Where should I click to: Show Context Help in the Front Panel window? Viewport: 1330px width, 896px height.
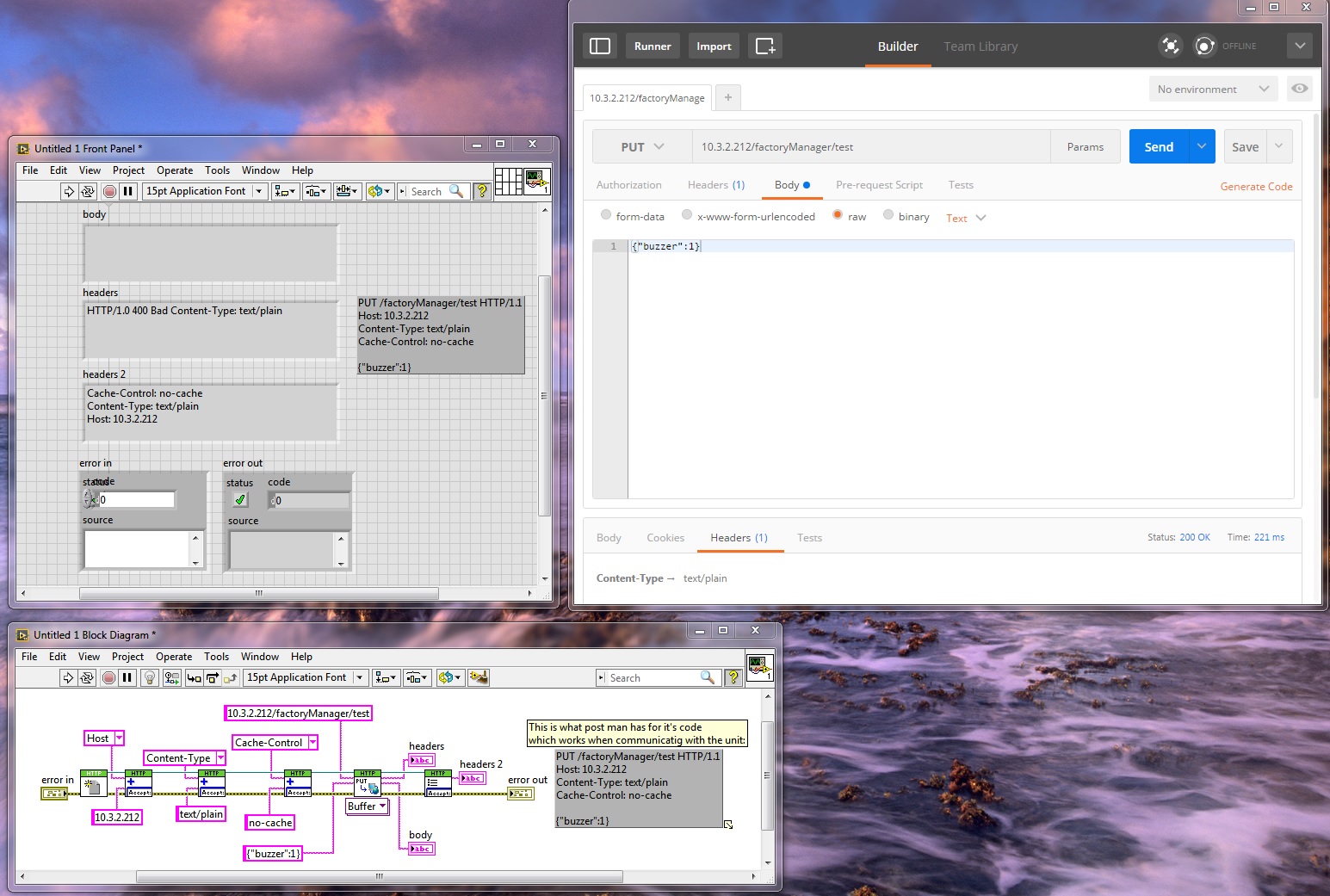(482, 191)
